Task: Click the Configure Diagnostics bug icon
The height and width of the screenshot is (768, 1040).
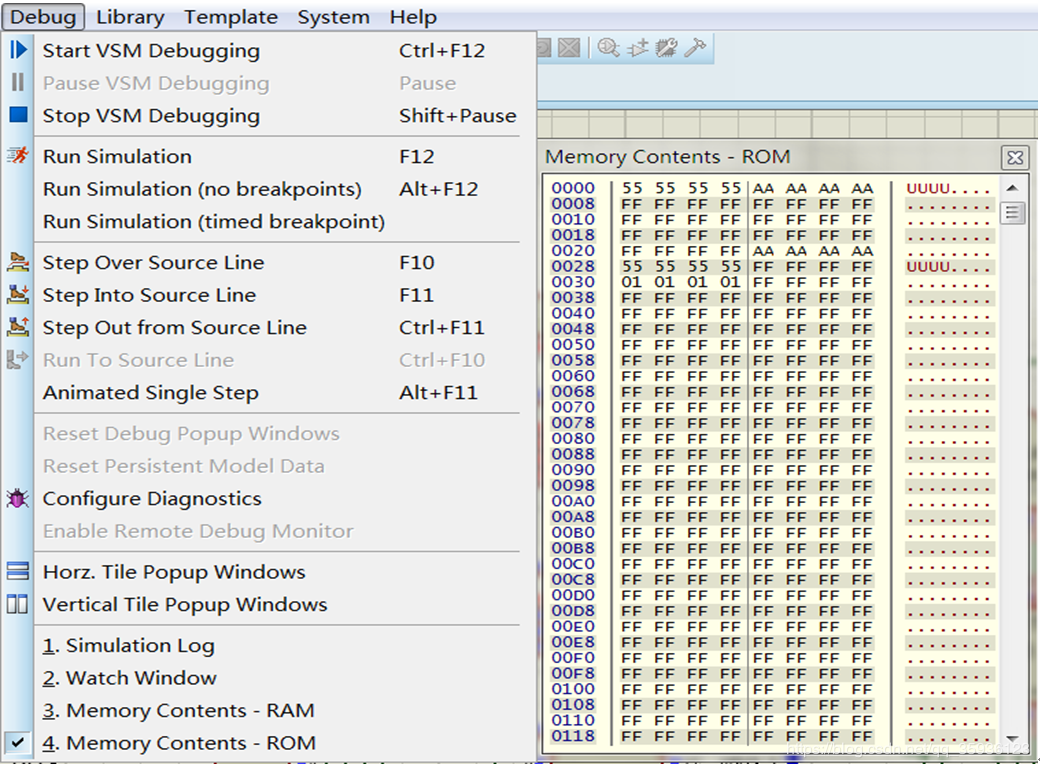Action: pyautogui.click(x=18, y=498)
